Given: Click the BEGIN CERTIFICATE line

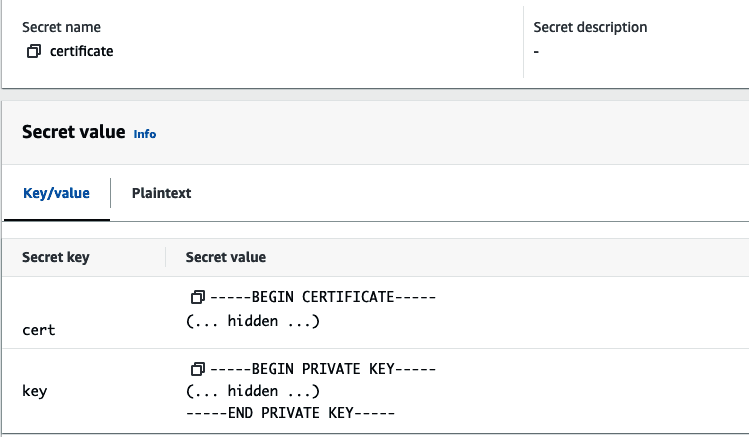Looking at the screenshot, I should coord(323,297).
